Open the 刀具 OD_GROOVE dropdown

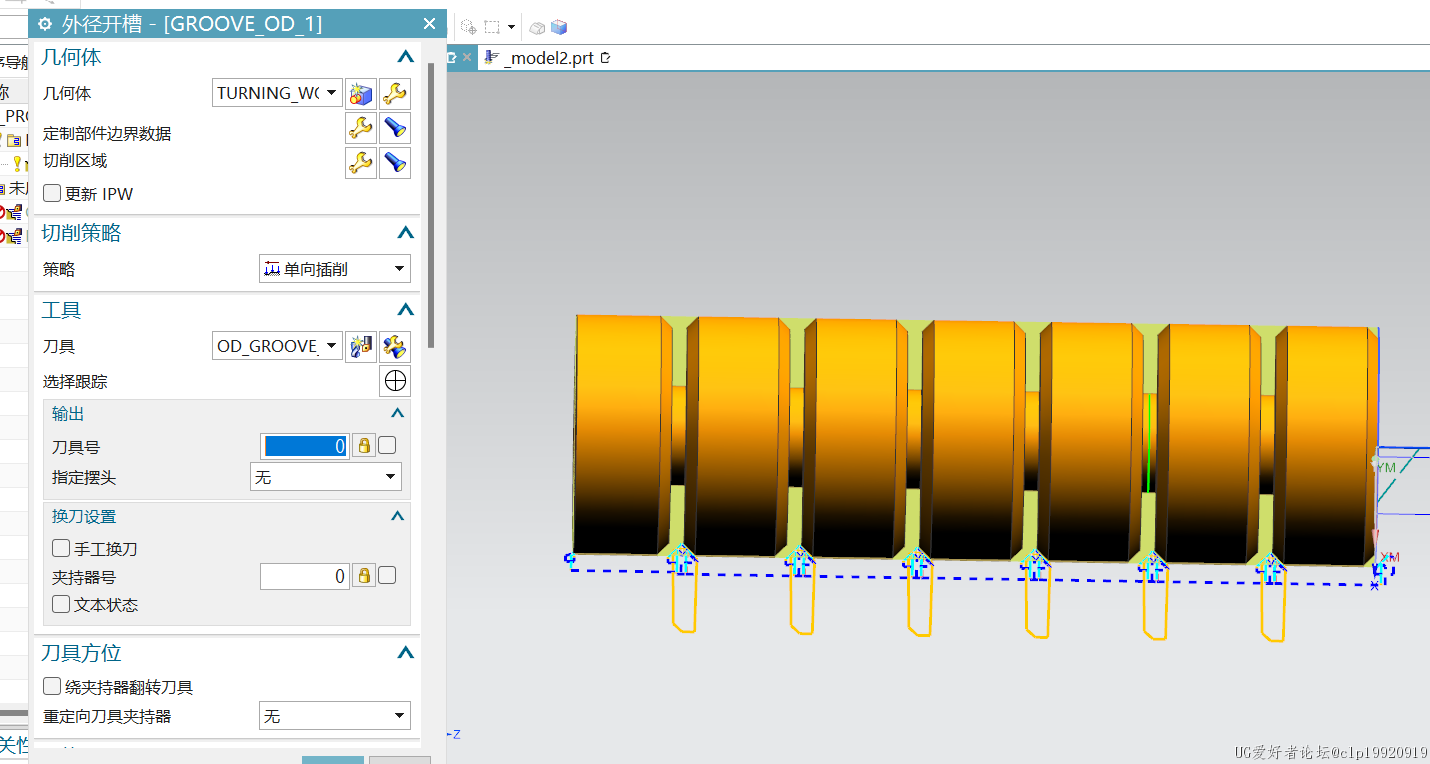click(x=278, y=346)
